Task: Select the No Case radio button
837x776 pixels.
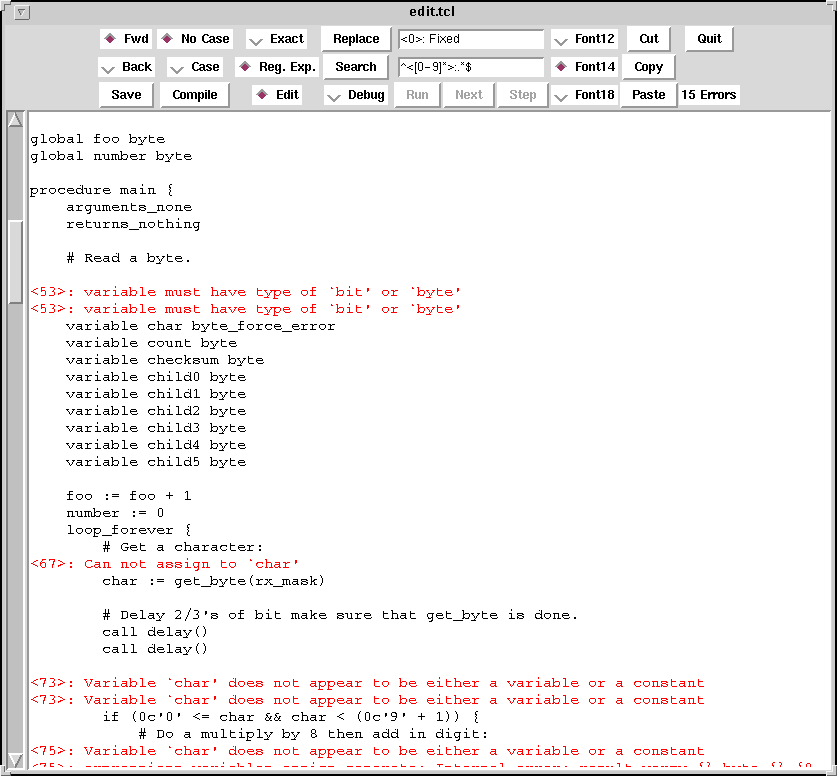Action: click(195, 39)
